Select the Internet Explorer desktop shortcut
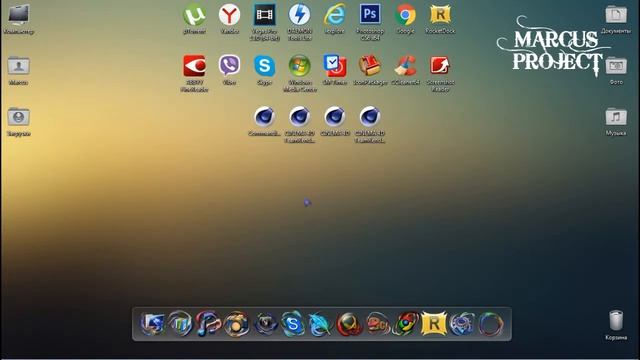Screen dimensions: 640x360 (335, 16)
